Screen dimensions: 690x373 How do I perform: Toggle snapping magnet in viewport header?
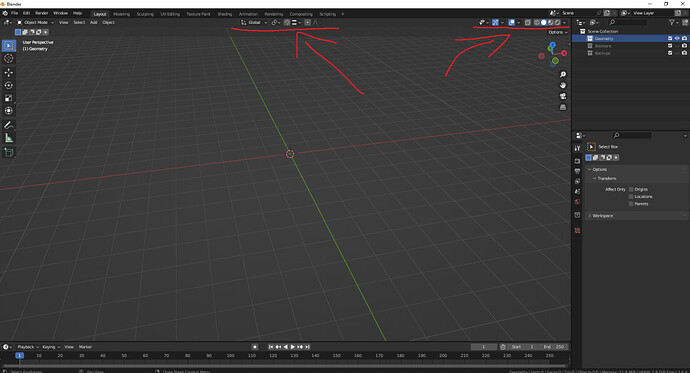click(287, 22)
